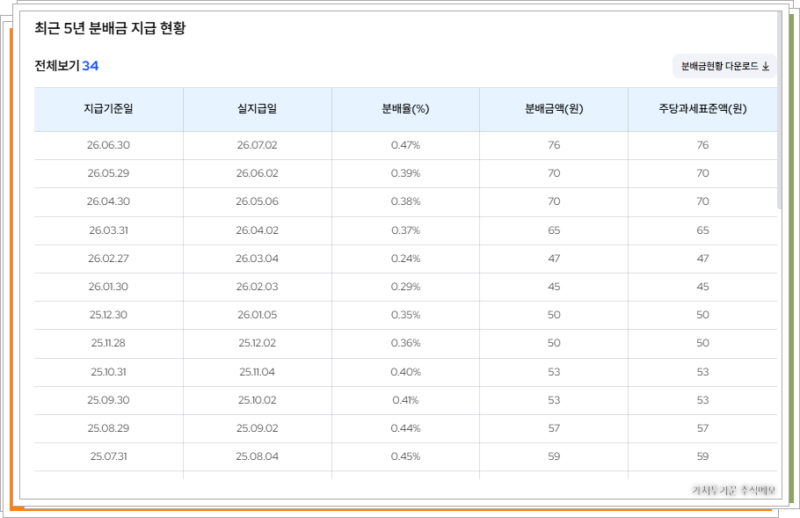This screenshot has height=518, width=800.
Task: Select the date cell 25.07.31
Action: point(108,456)
